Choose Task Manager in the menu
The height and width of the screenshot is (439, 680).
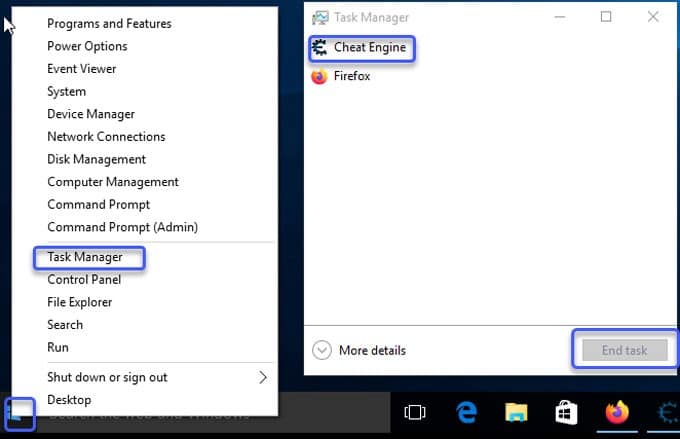click(85, 257)
